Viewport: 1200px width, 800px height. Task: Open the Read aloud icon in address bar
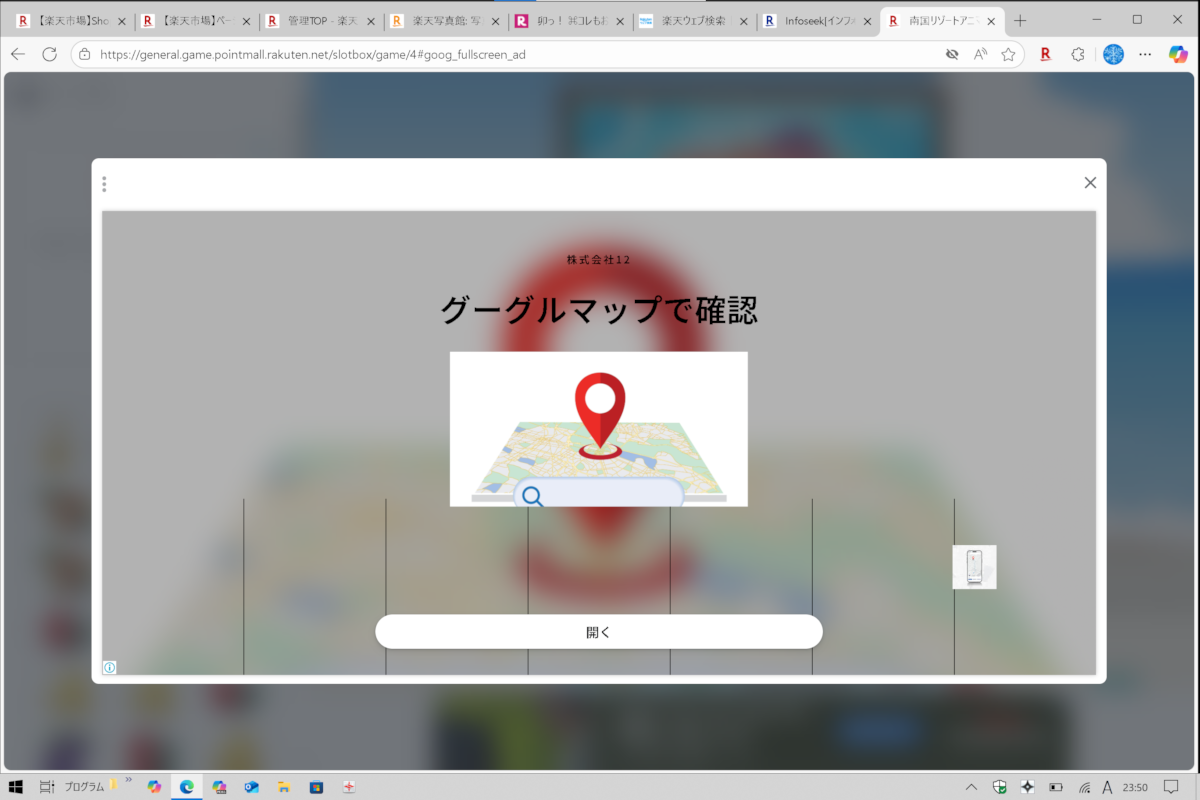coord(981,54)
